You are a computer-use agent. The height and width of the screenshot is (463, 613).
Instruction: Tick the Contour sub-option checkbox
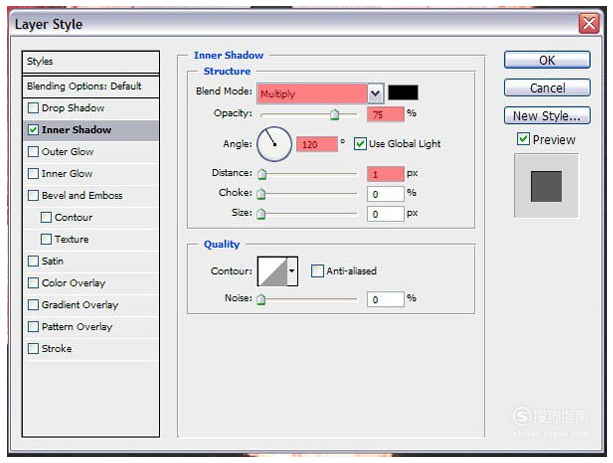point(46,217)
